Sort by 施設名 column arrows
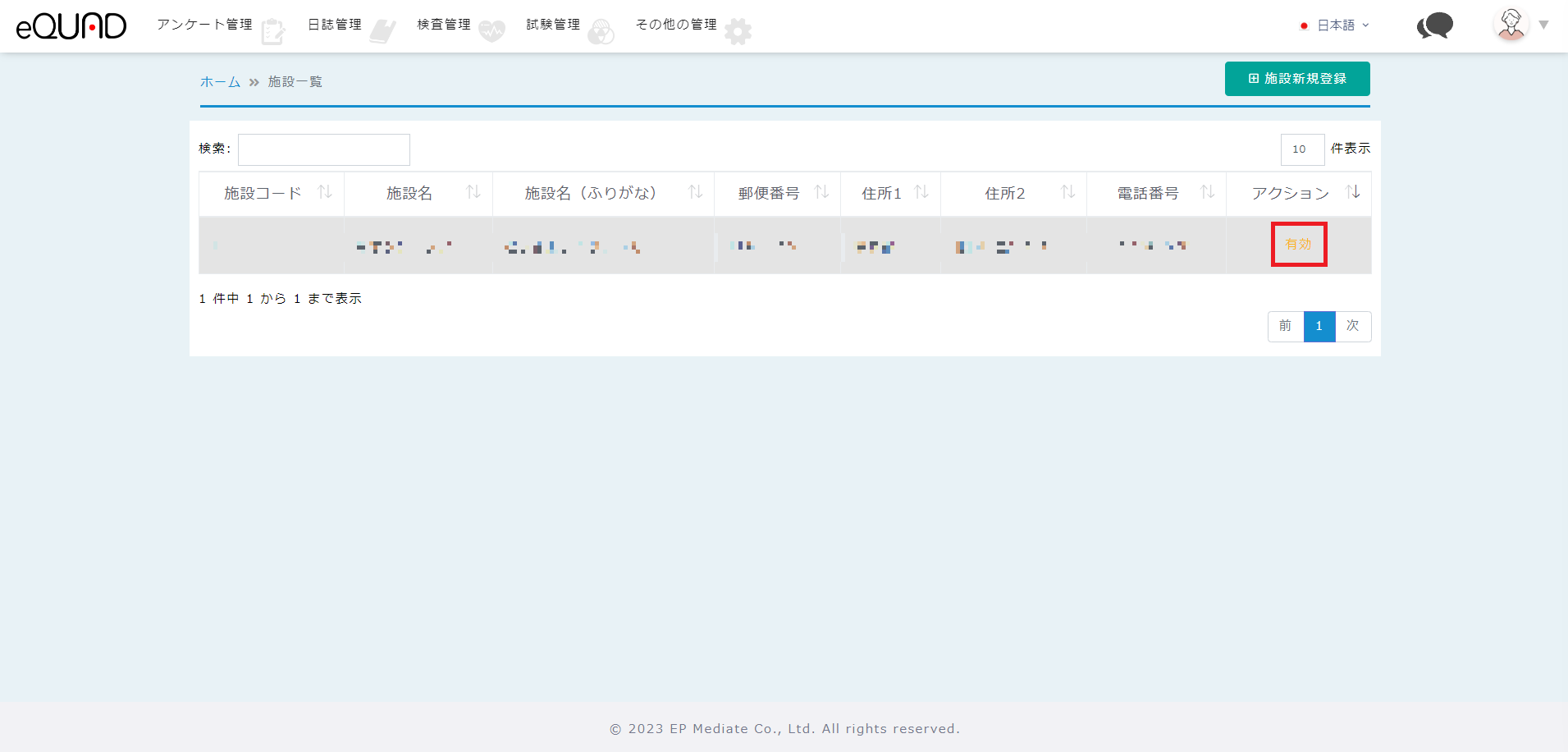The height and width of the screenshot is (752, 1568). pyautogui.click(x=473, y=192)
